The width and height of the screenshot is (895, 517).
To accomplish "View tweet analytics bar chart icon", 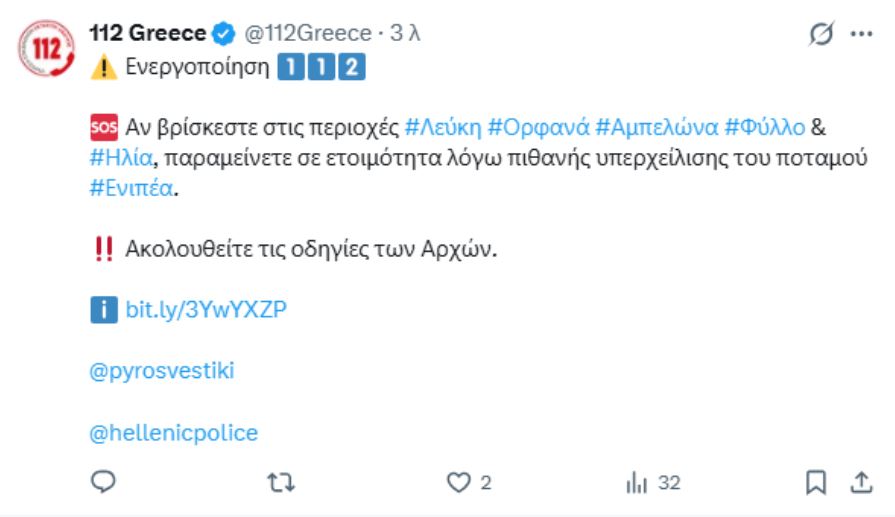I will [637, 483].
